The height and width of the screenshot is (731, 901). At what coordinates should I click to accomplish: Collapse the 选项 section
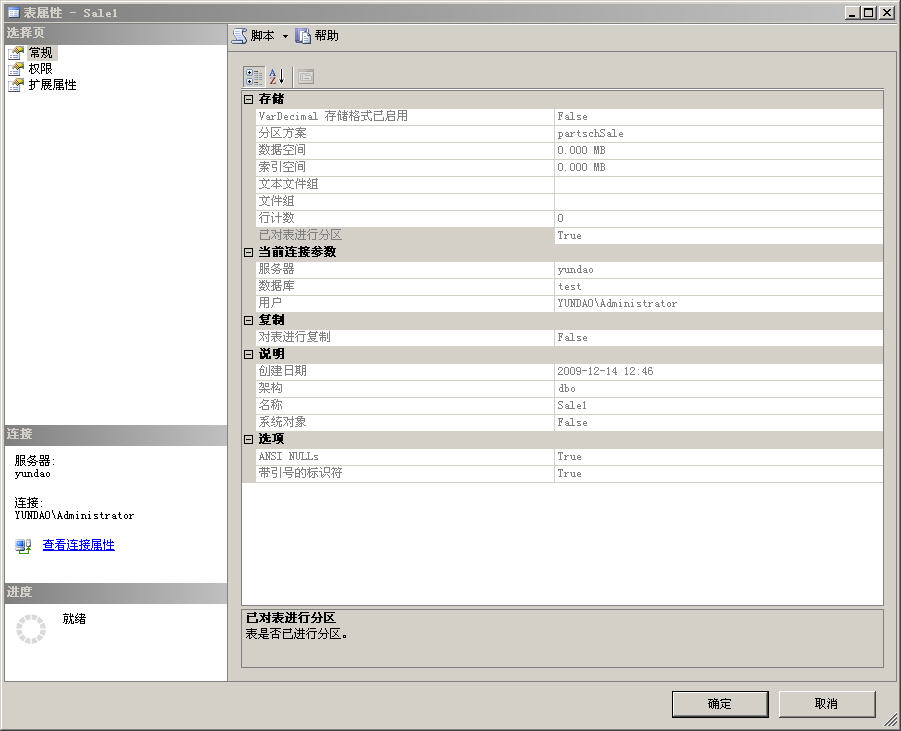pyautogui.click(x=249, y=439)
